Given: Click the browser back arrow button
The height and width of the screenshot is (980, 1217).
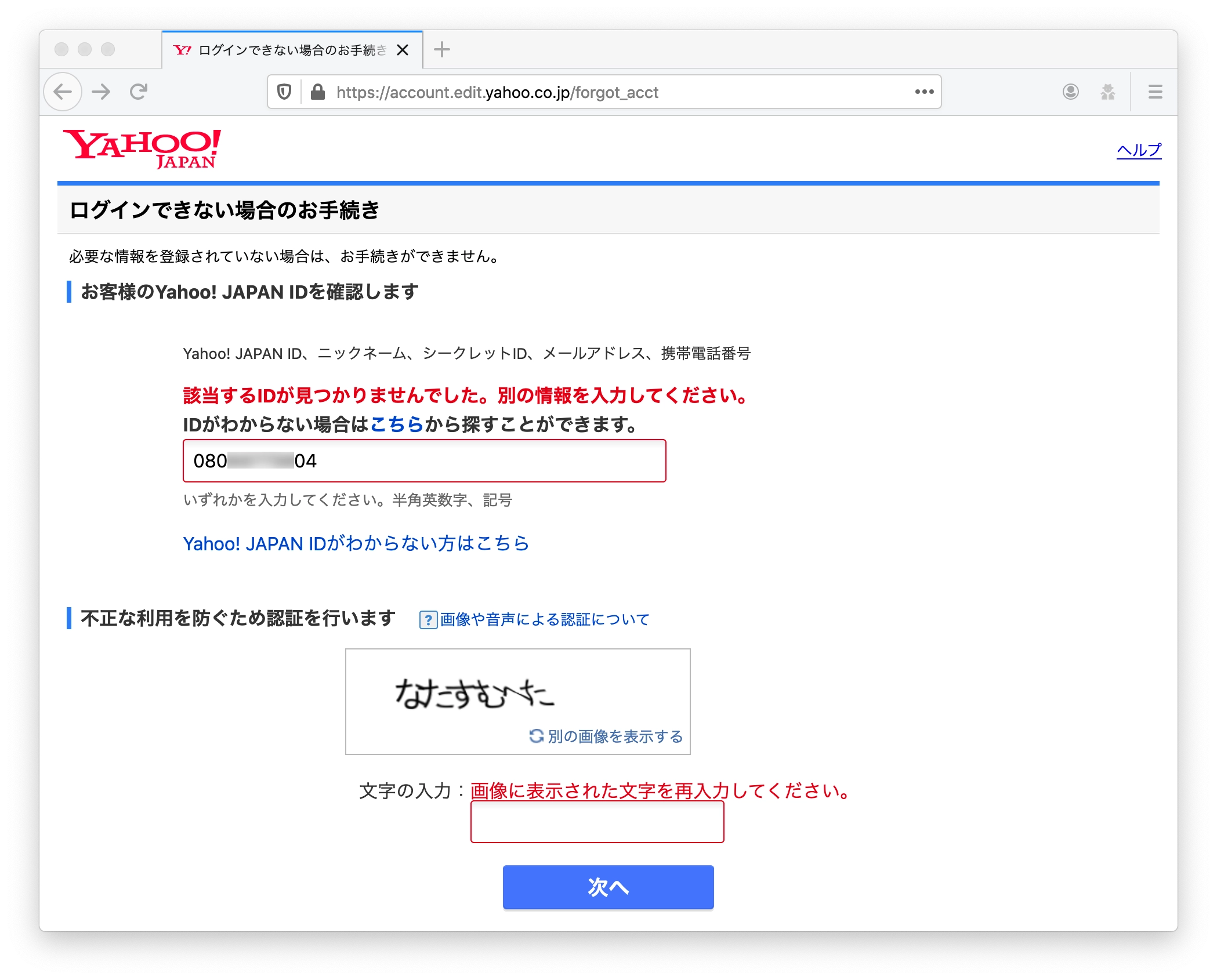Looking at the screenshot, I should pos(63,92).
